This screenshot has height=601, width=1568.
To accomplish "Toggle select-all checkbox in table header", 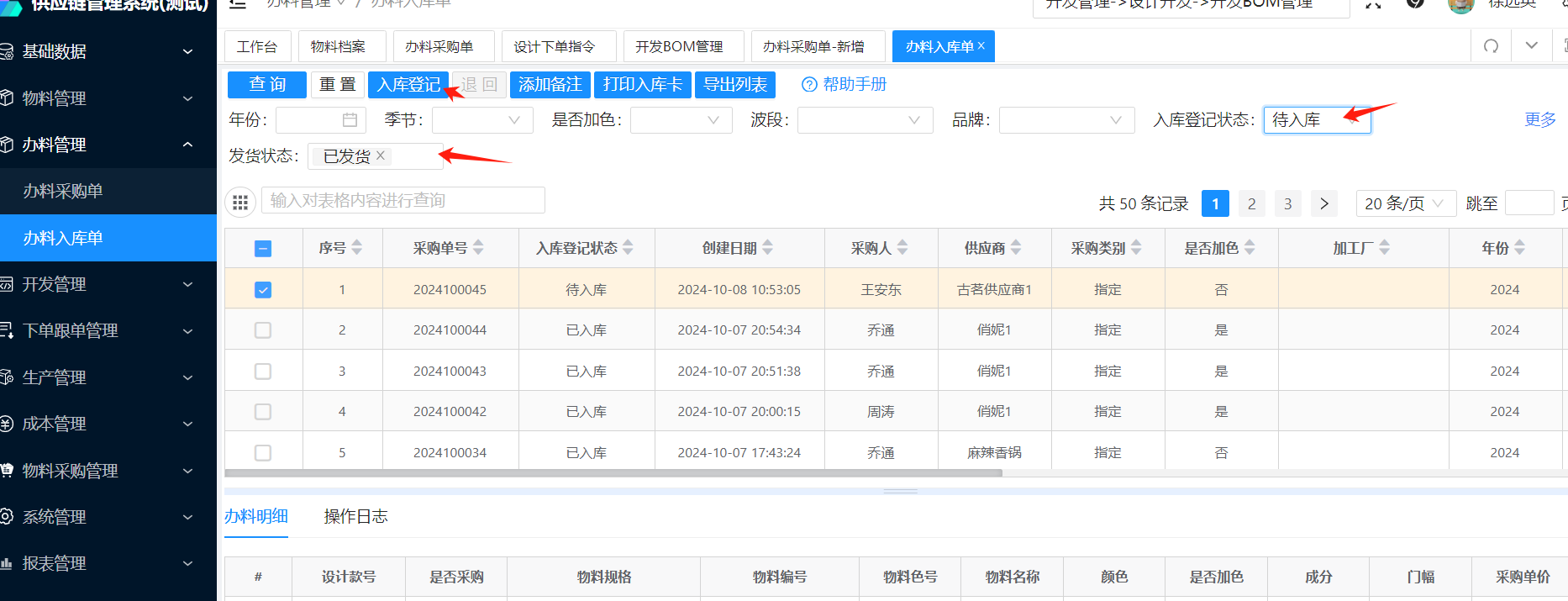I will click(x=263, y=249).
